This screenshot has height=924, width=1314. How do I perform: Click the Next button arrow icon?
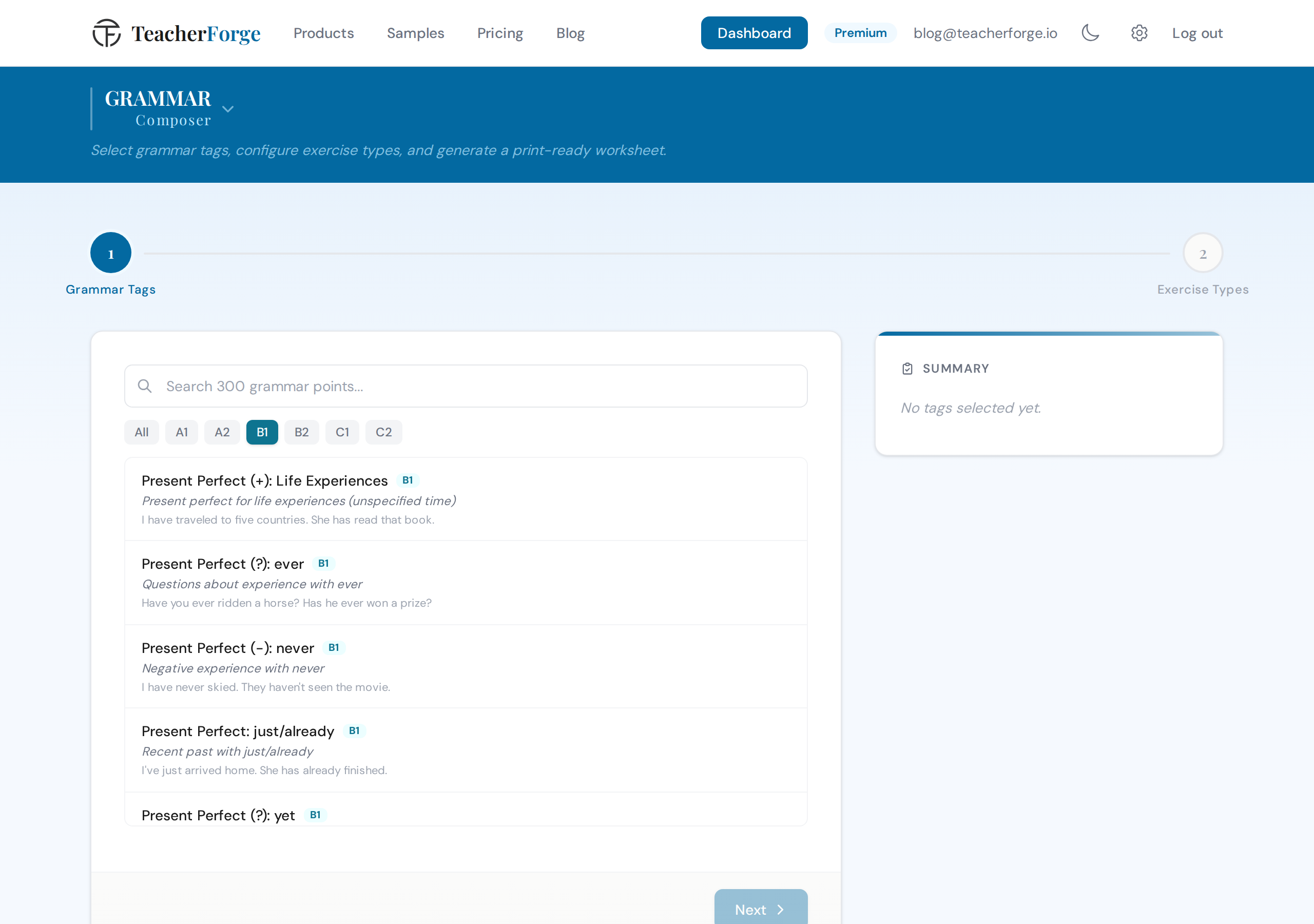coord(781,910)
